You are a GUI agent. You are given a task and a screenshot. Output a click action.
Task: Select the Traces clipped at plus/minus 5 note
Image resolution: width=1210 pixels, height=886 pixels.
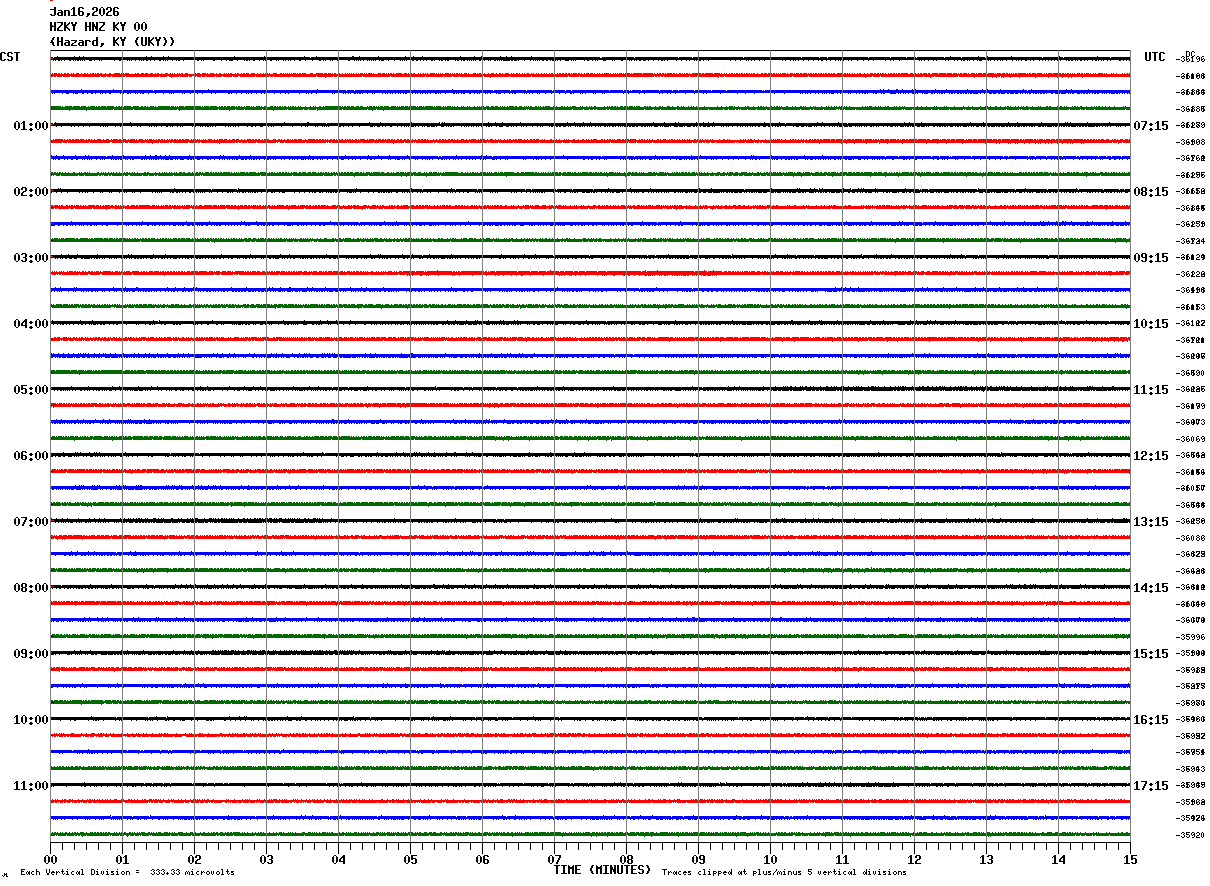point(784,873)
